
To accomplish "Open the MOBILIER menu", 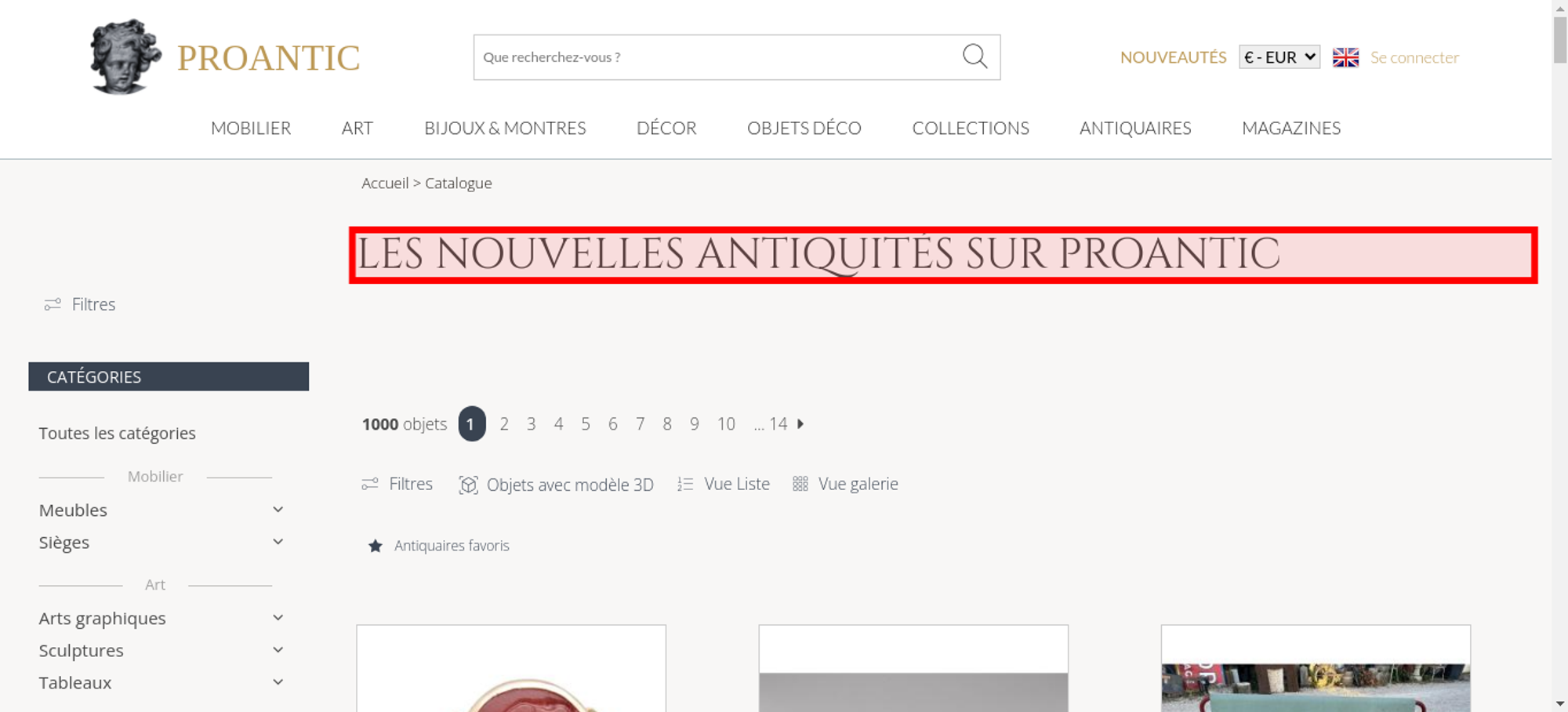I will pos(251,128).
